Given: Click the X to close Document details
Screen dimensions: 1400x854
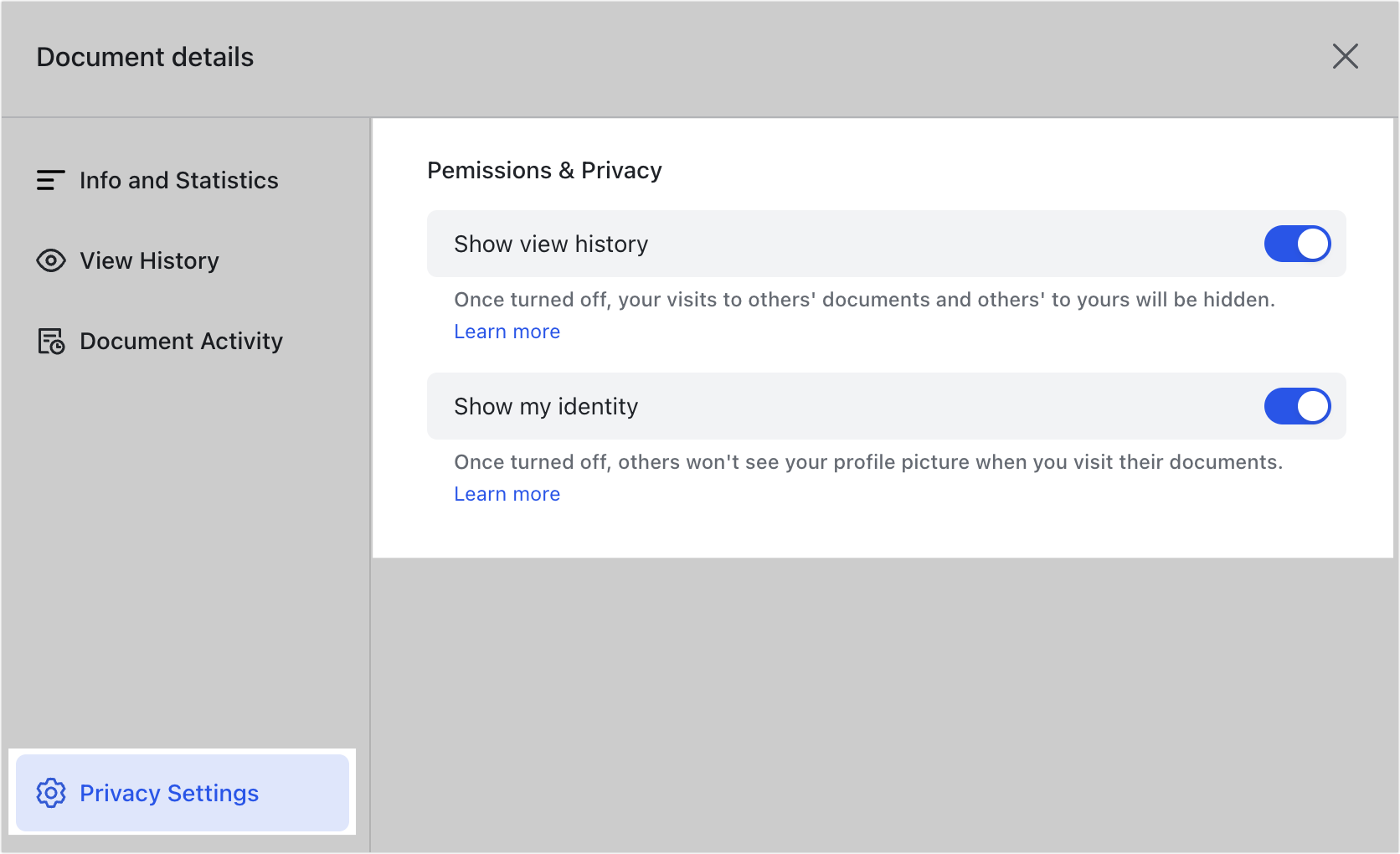Looking at the screenshot, I should pyautogui.click(x=1346, y=56).
